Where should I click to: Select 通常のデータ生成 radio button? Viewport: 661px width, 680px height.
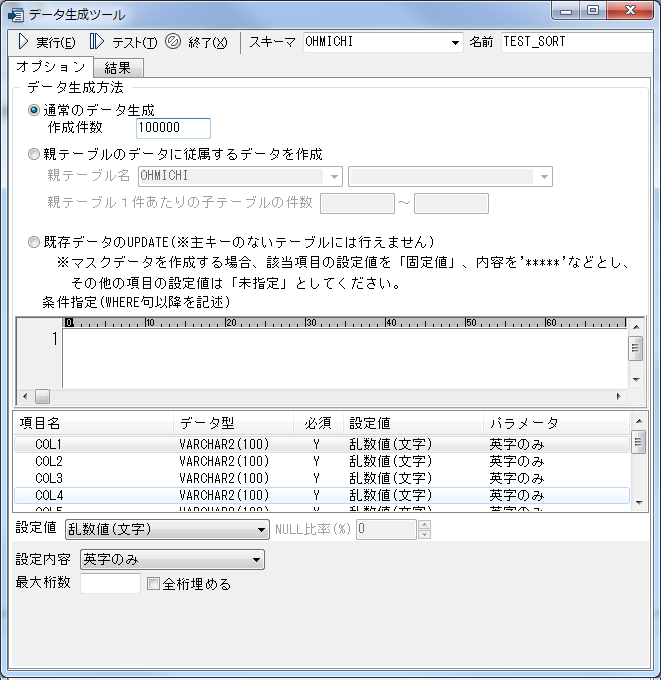tap(34, 110)
